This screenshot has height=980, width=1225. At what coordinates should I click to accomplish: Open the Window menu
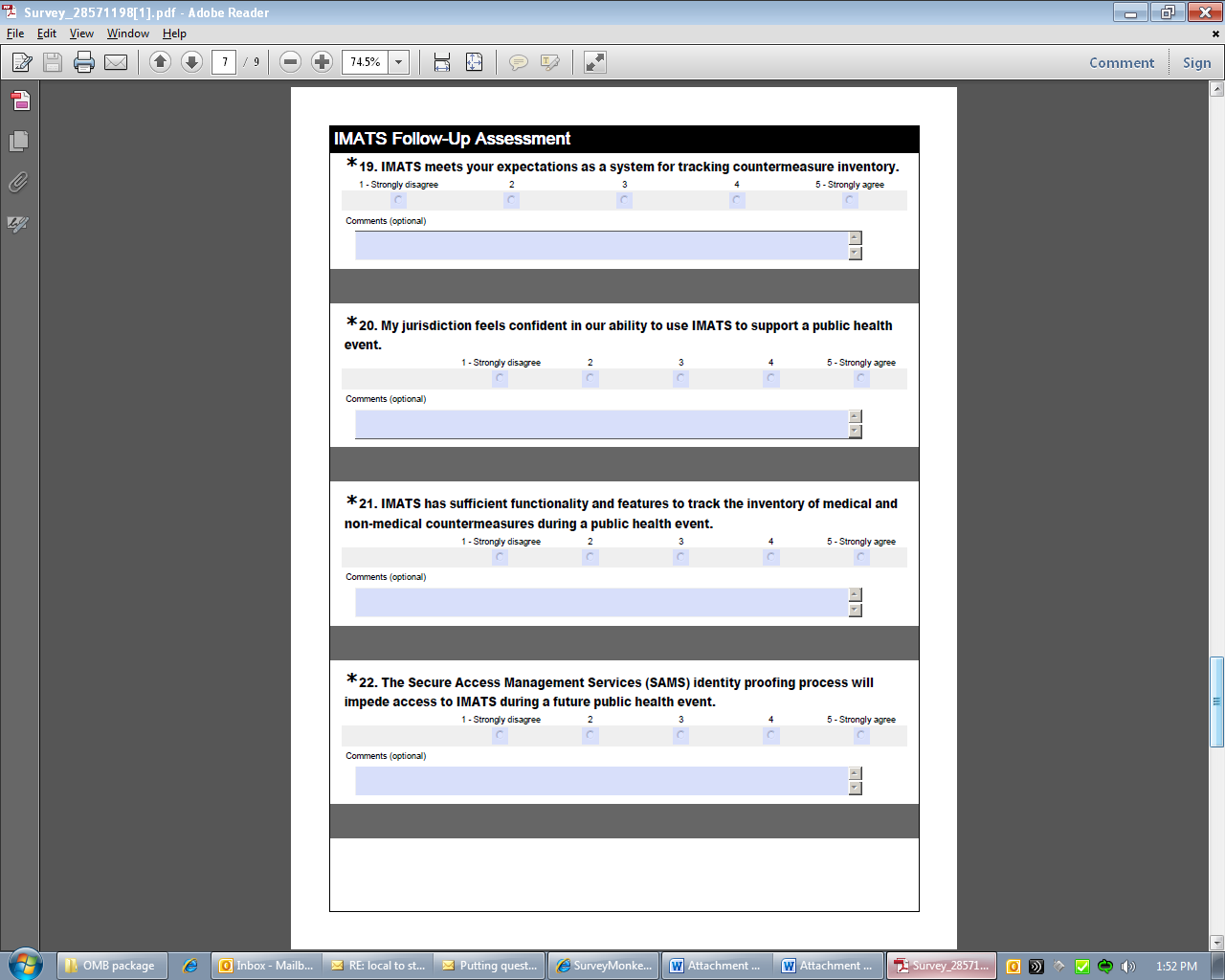coord(128,33)
